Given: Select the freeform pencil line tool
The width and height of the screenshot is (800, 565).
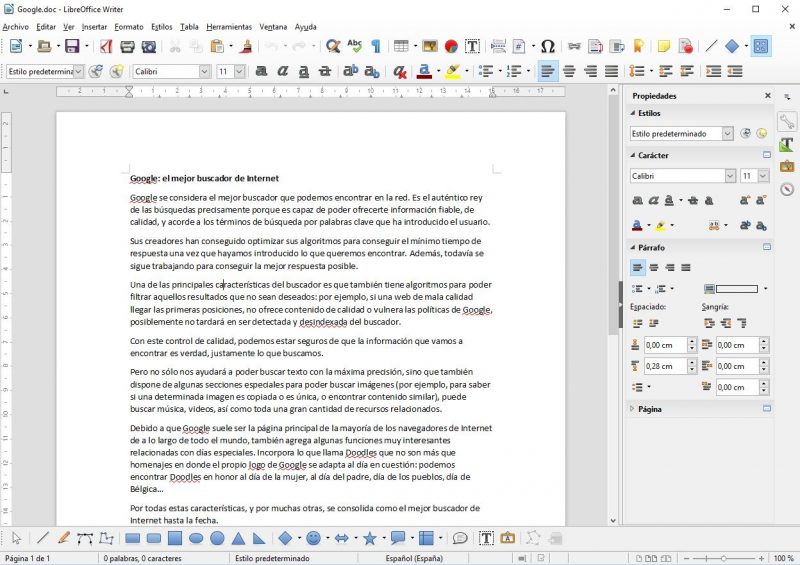Looking at the screenshot, I should point(64,538).
